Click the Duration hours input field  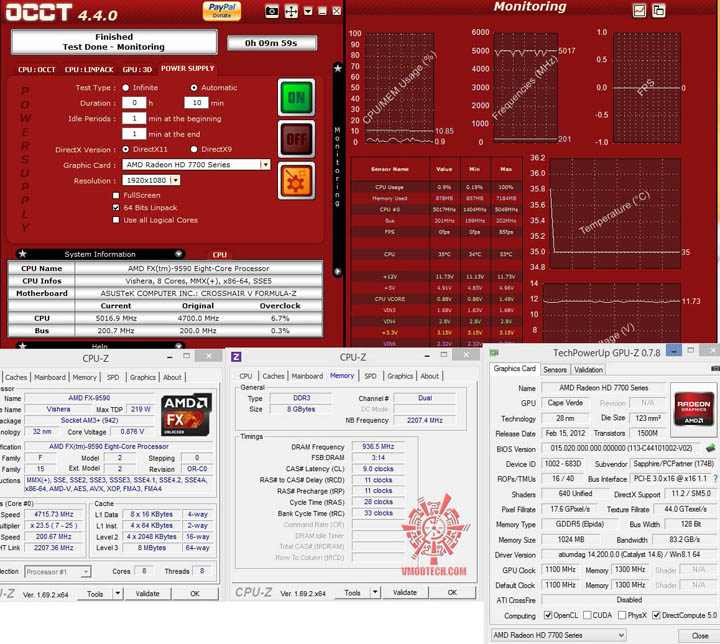[134, 103]
